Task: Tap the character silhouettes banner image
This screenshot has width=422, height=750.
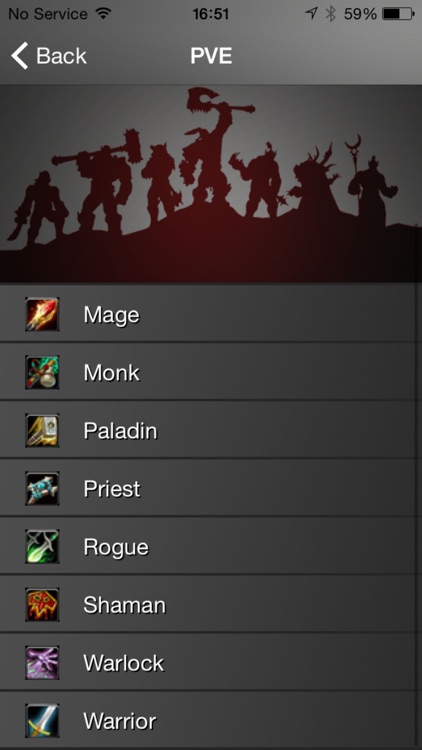Action: [211, 184]
